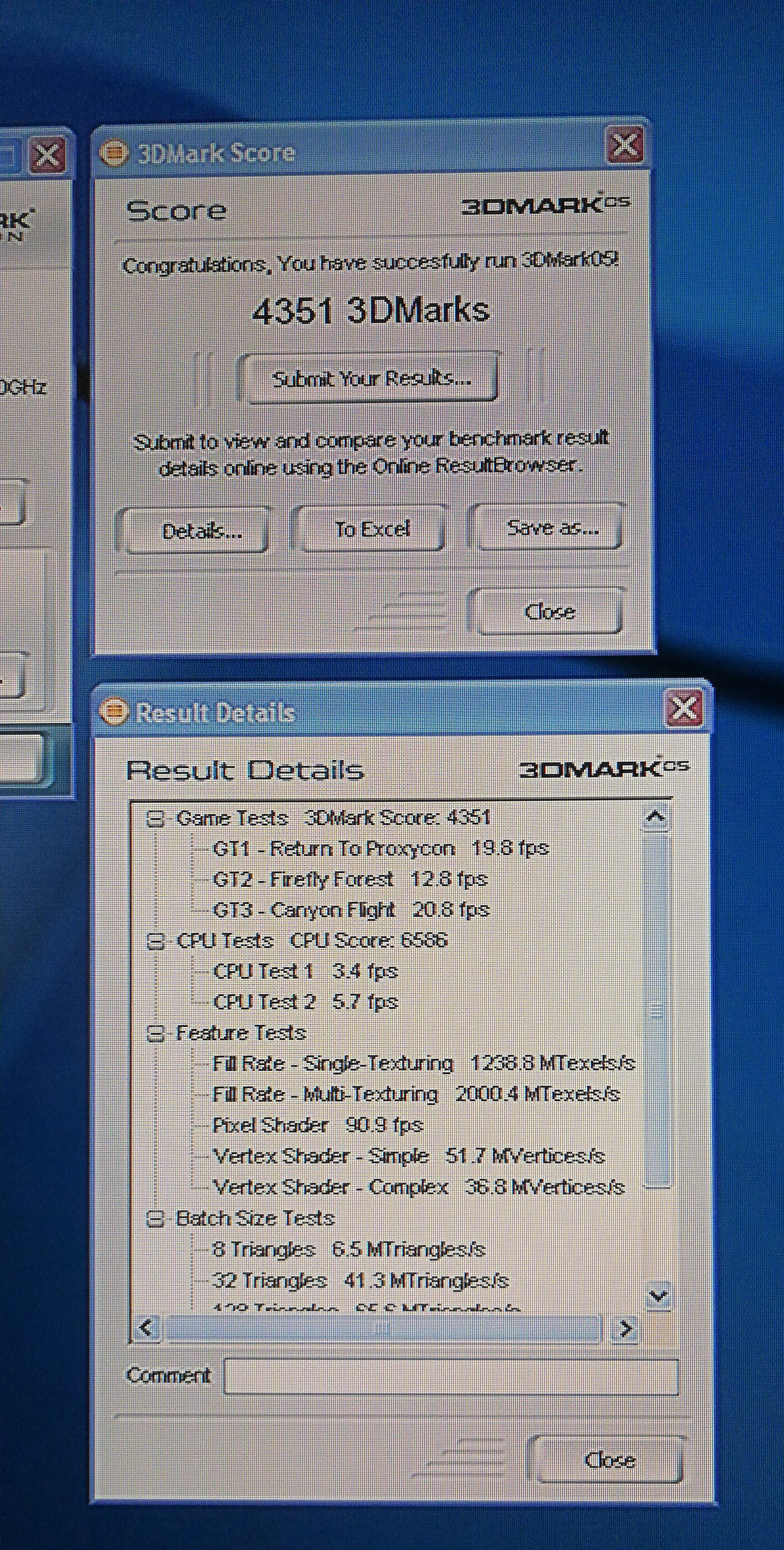Collapse the CPU Tests tree node

[156, 941]
